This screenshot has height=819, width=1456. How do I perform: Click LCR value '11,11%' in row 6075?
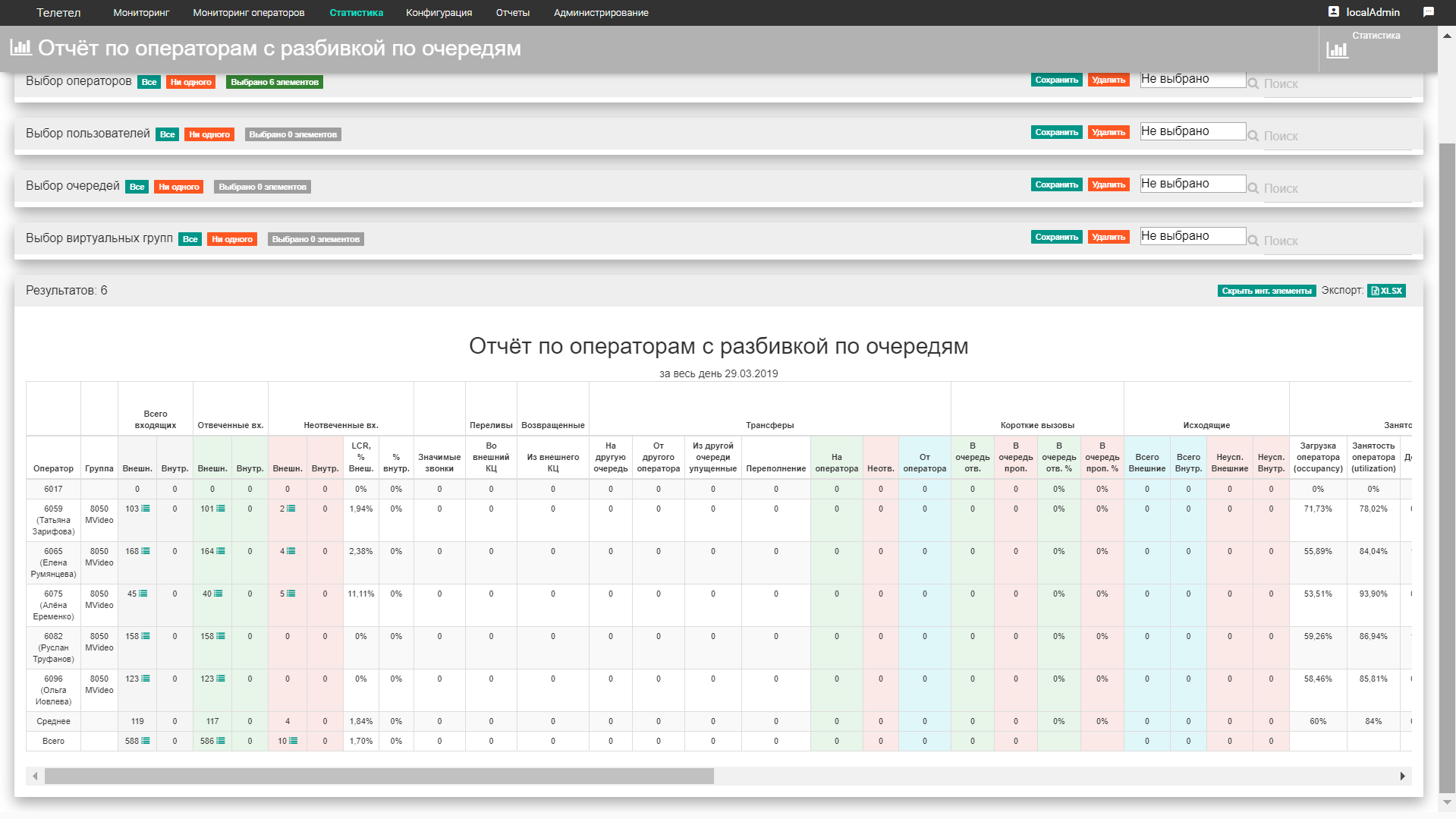[x=361, y=594]
